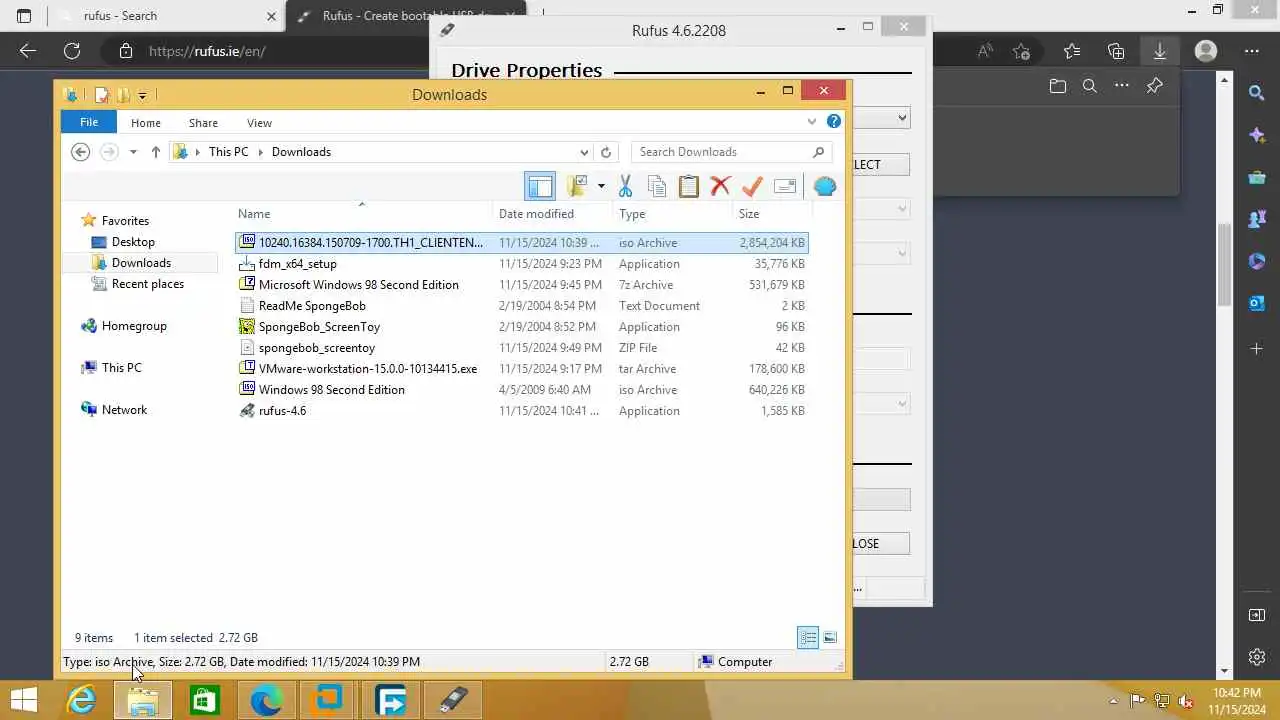
Task: Open Edge profile avatar
Action: pos(1206,51)
